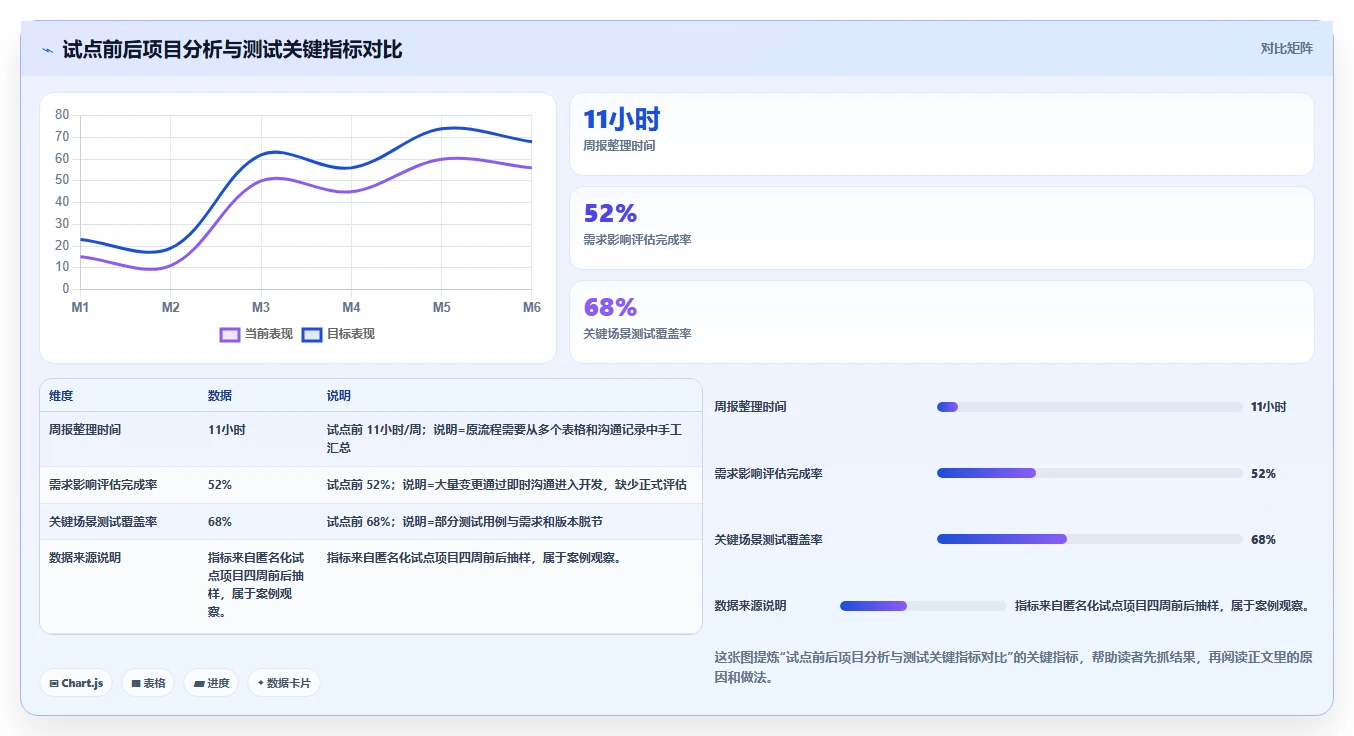This screenshot has height=736, width=1354.
Task: Toggle the 目标表现 legend swatch
Action: [312, 335]
